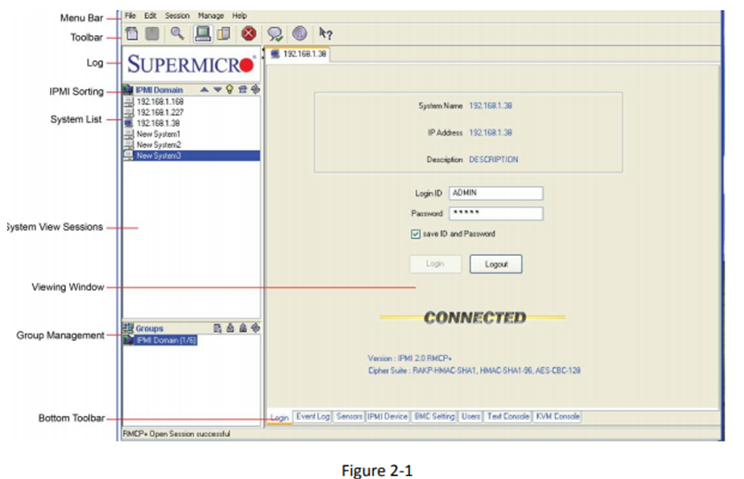Click the light bulb icon in IPMI Domain header
The height and width of the screenshot is (479, 744).
click(x=230, y=90)
